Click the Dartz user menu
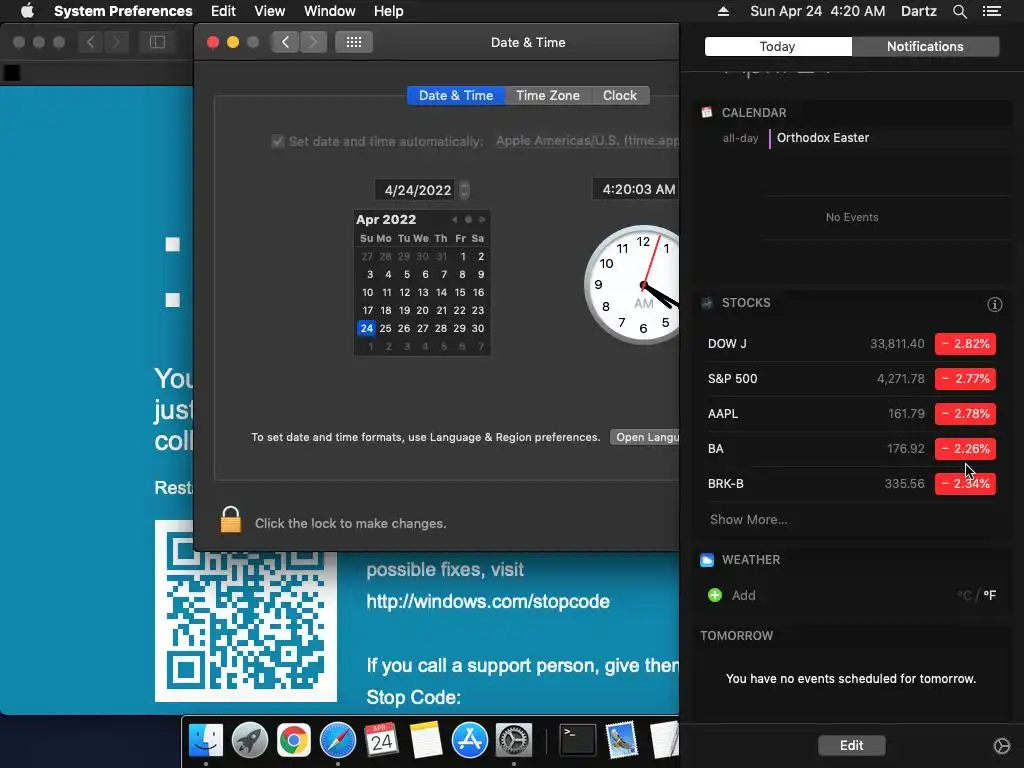 click(919, 11)
